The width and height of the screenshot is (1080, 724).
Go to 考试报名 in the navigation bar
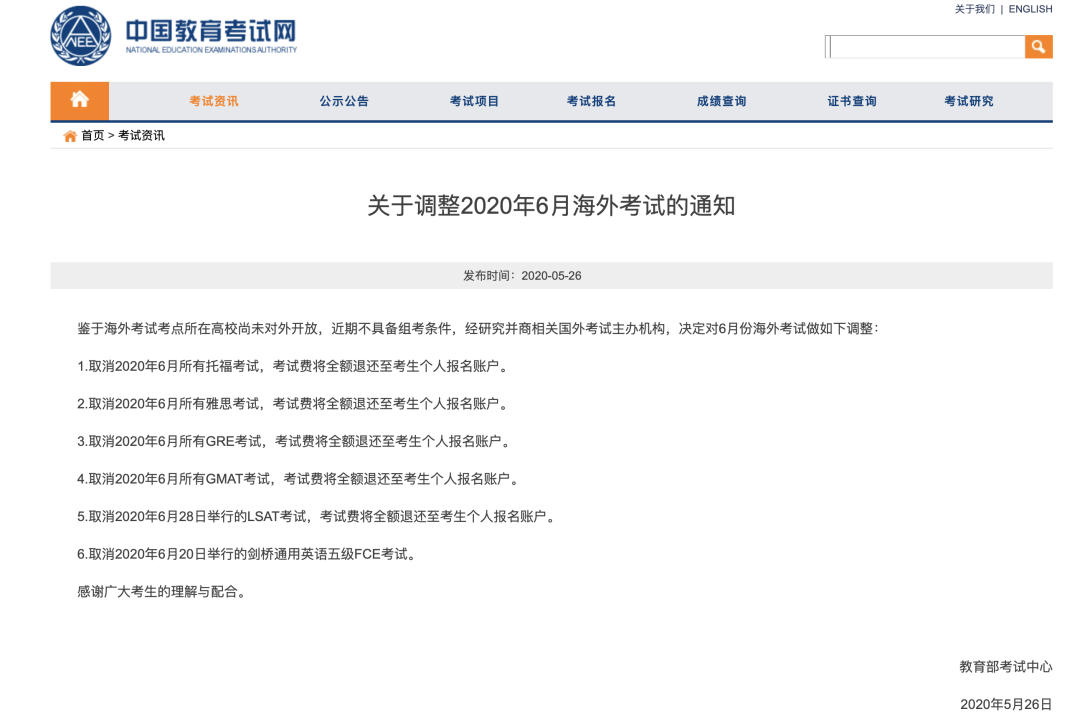(x=591, y=101)
